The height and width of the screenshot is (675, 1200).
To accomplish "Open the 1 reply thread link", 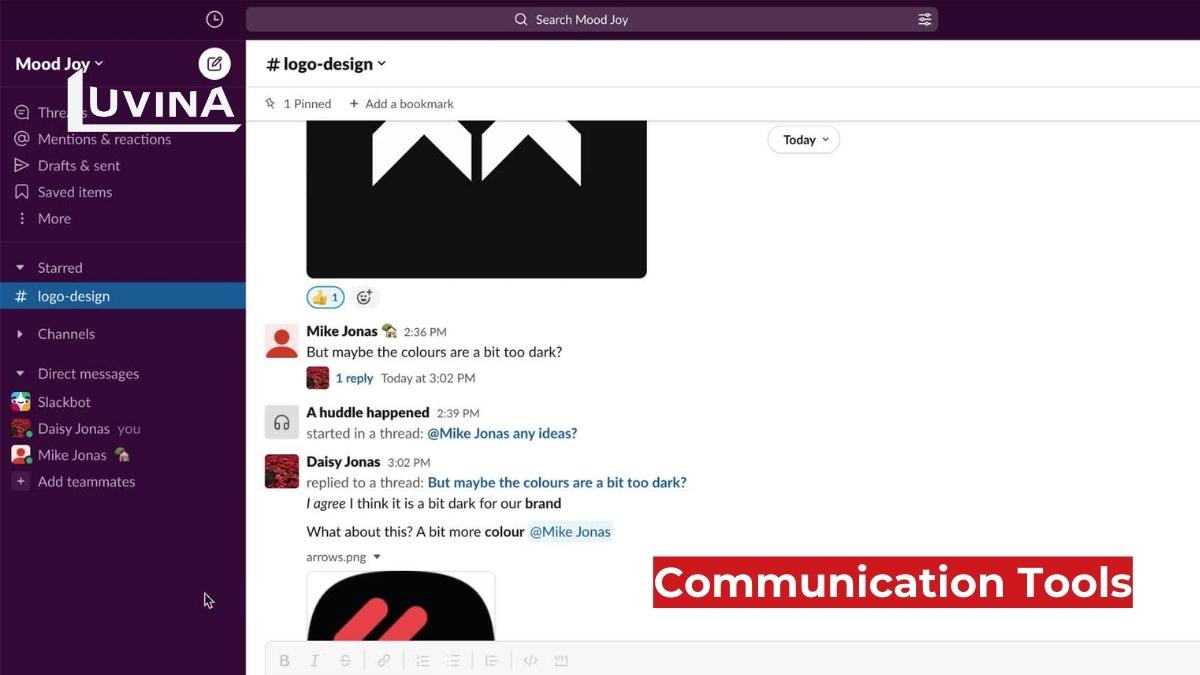I will click(354, 378).
